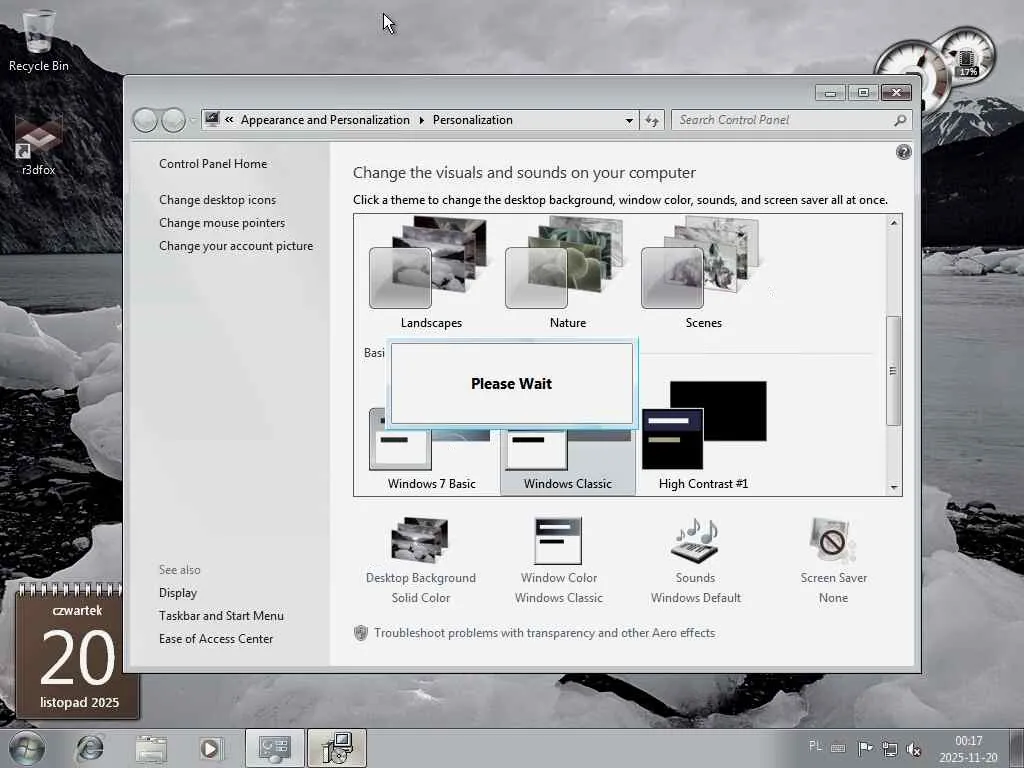Screen dimensions: 1024x768
Task: Go back with the Back navigation button
Action: click(145, 120)
